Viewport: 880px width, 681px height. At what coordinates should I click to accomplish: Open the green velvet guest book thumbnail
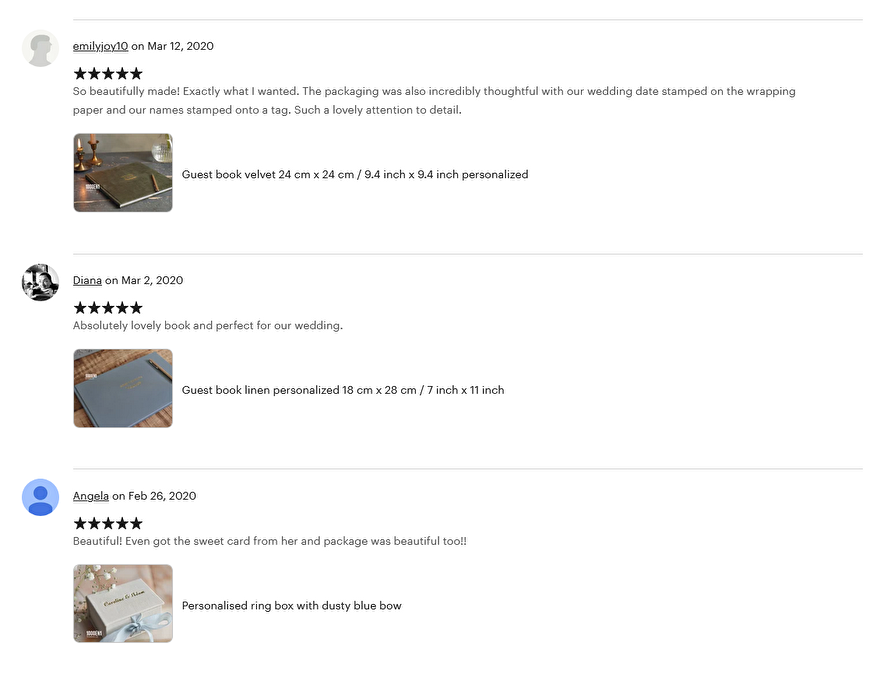pyautogui.click(x=123, y=173)
